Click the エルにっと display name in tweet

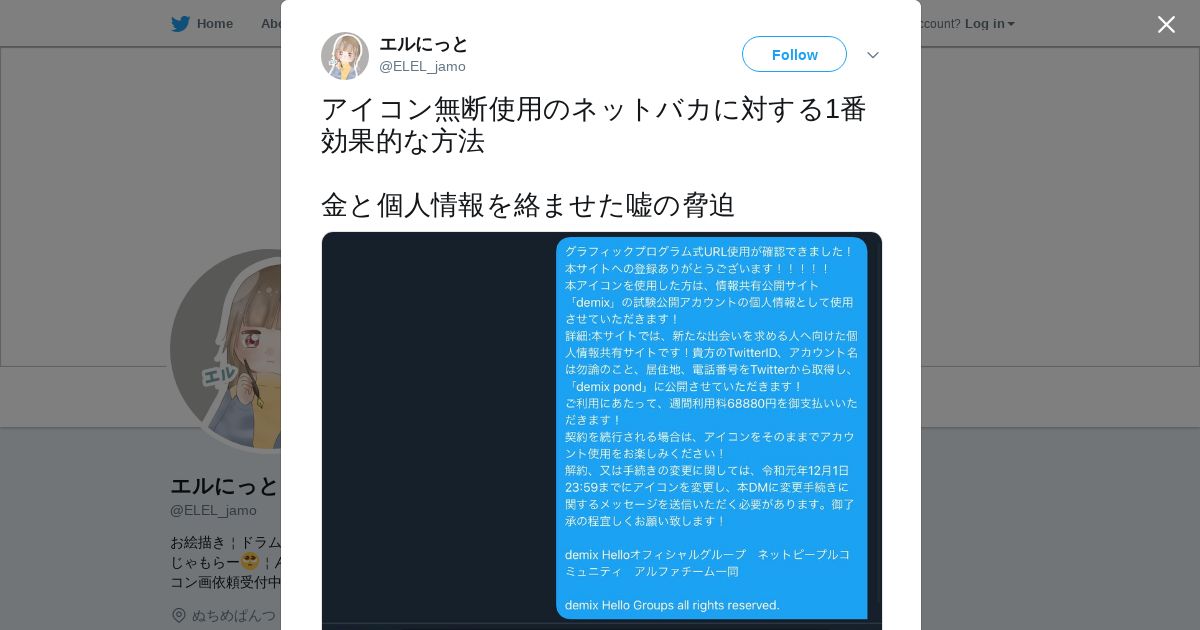point(424,44)
